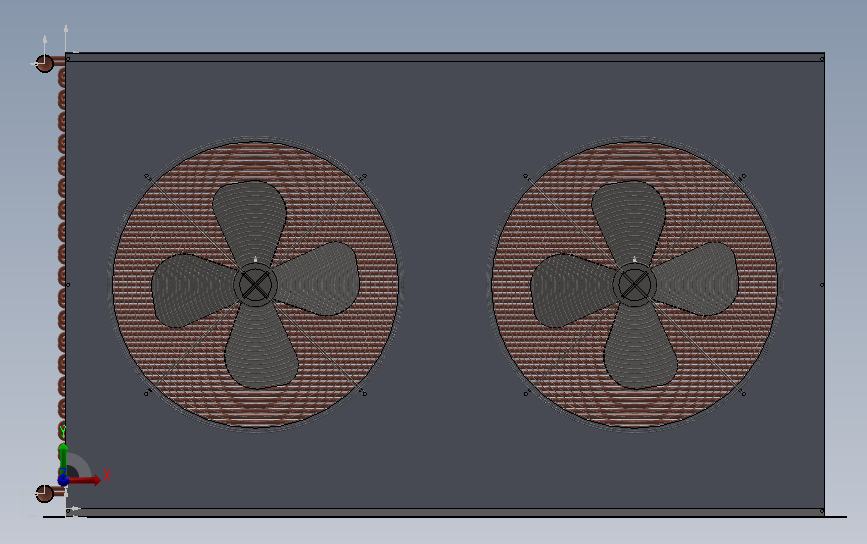Select the top flange strip of the housing

click(x=445, y=57)
